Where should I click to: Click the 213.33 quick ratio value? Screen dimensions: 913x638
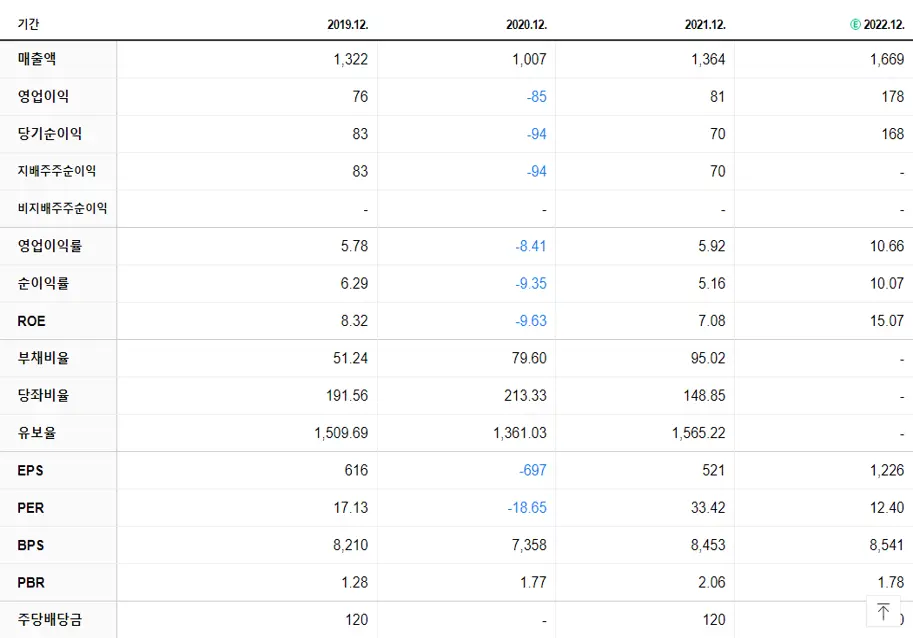[x=526, y=396]
